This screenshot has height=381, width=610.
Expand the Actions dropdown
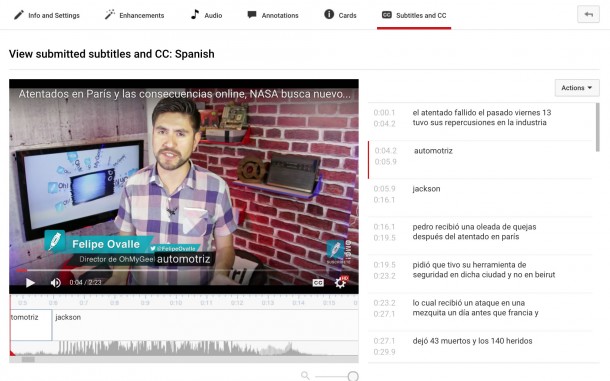point(577,88)
